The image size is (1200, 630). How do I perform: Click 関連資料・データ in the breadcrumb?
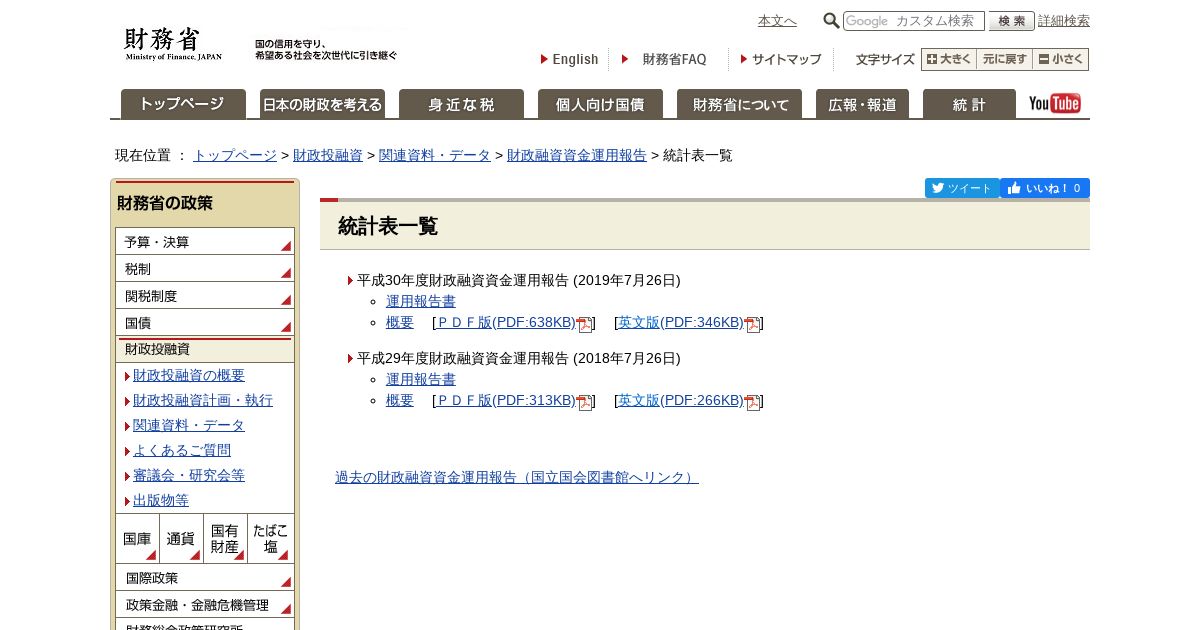[435, 155]
